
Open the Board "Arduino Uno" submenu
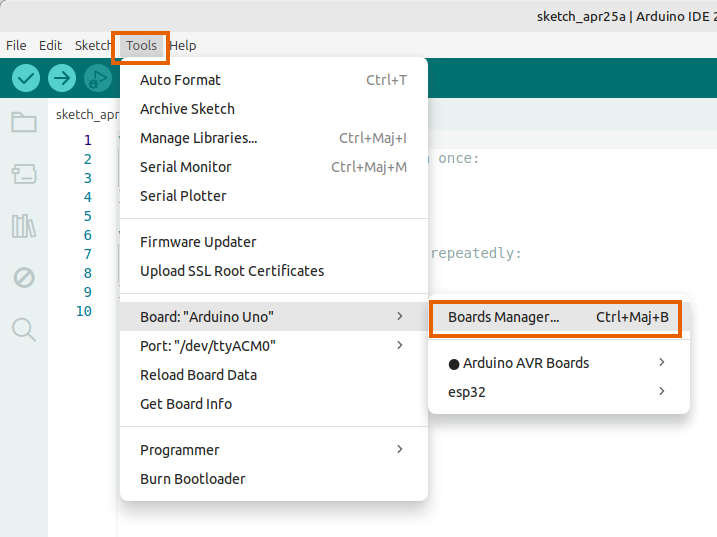[274, 317]
